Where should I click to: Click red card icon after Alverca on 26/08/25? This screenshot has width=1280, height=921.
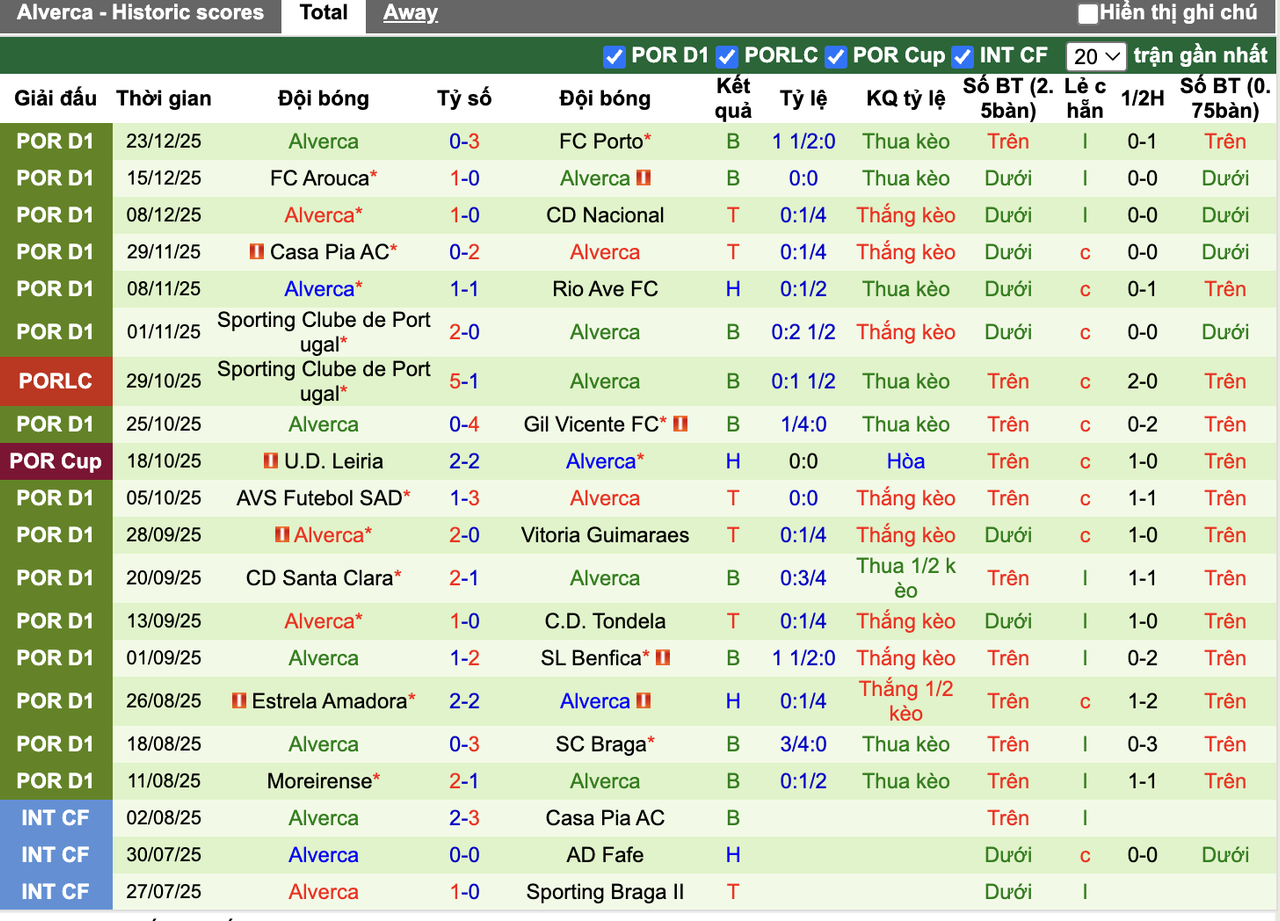[643, 701]
